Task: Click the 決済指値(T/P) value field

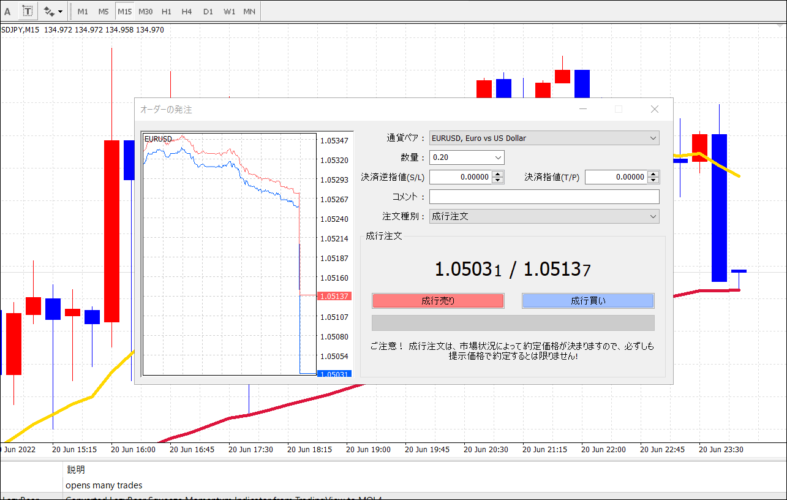Action: tap(616, 177)
